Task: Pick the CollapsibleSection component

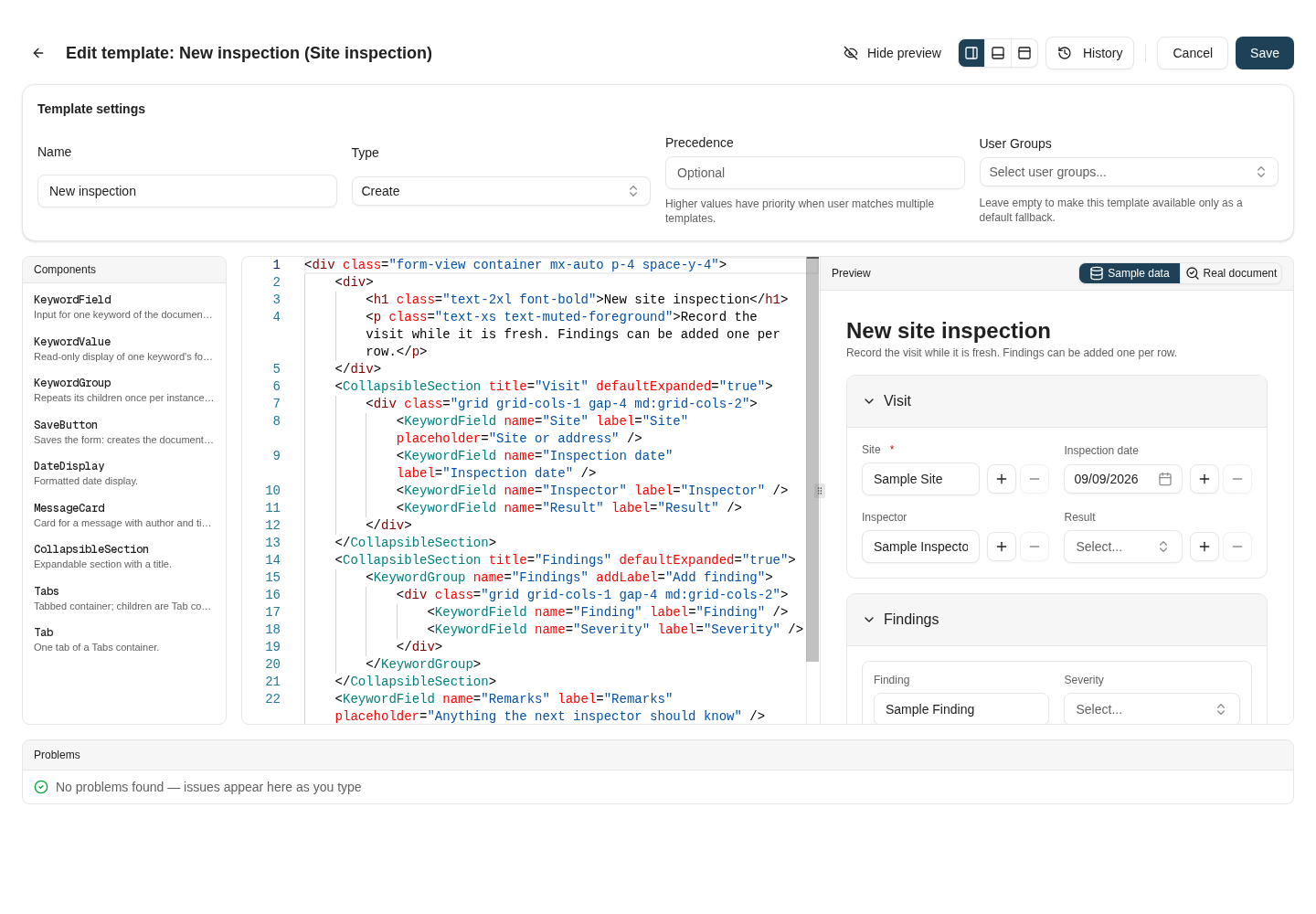Action: [123, 556]
